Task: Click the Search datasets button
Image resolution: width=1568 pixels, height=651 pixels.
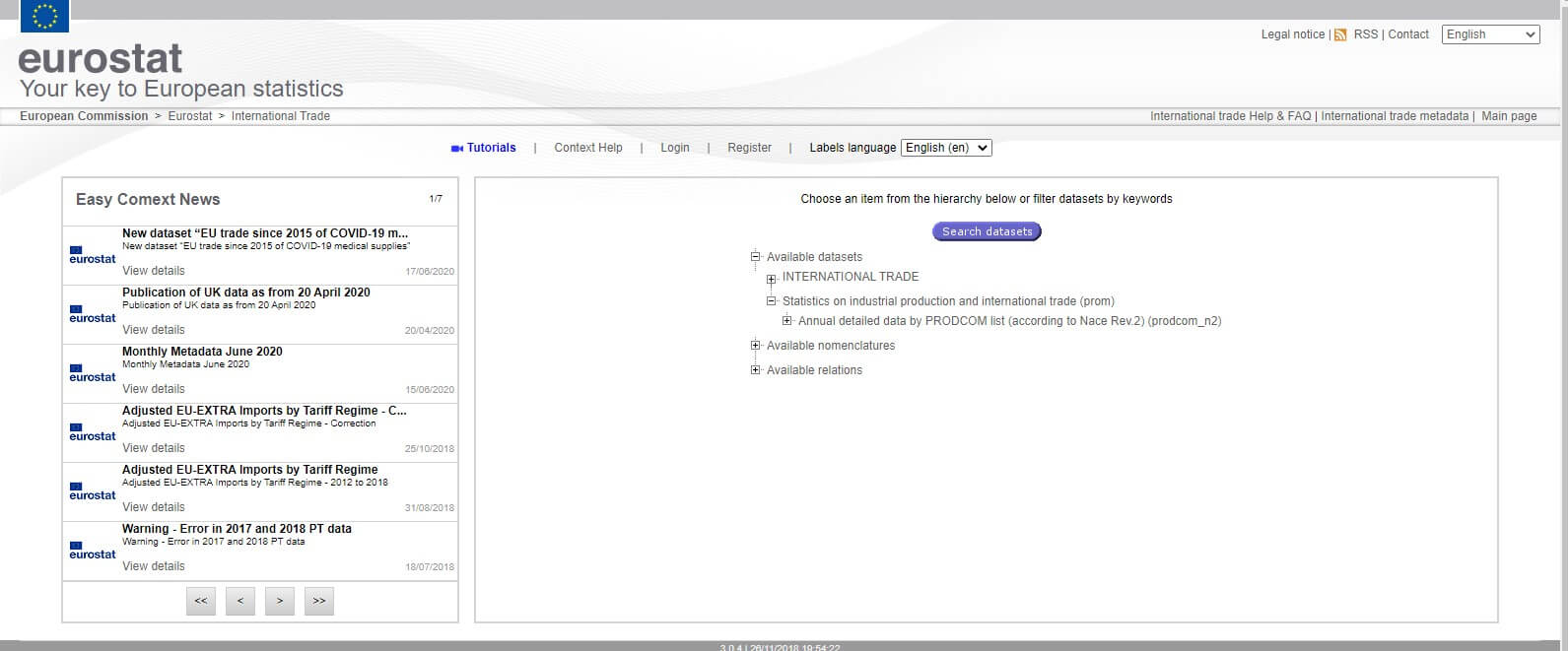Action: [x=987, y=231]
